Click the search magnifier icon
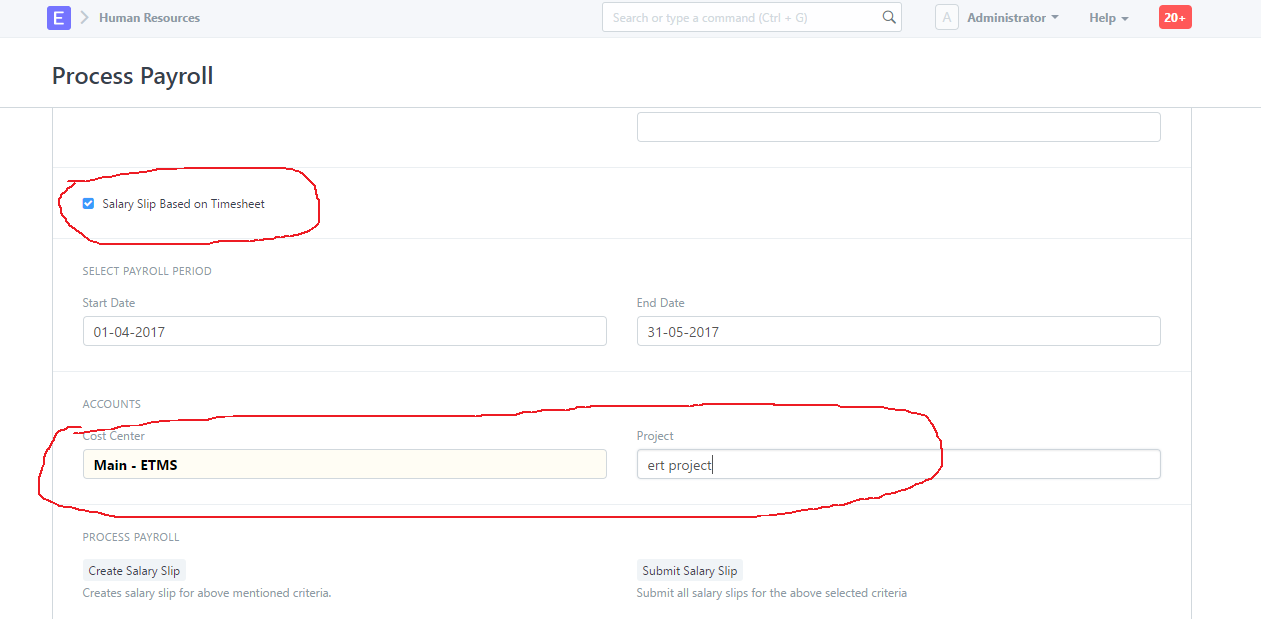This screenshot has height=619, width=1261. [x=889, y=17]
